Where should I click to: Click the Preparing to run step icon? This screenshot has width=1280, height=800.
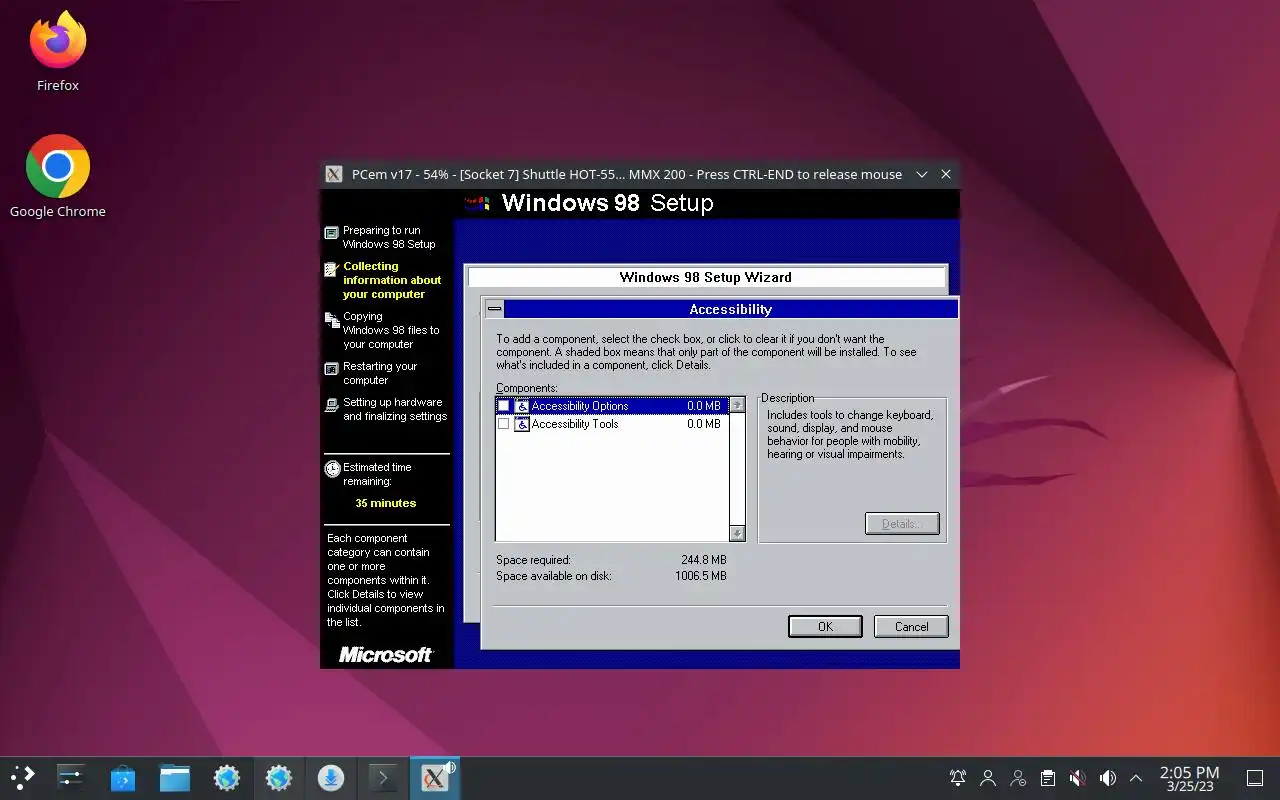coord(332,233)
